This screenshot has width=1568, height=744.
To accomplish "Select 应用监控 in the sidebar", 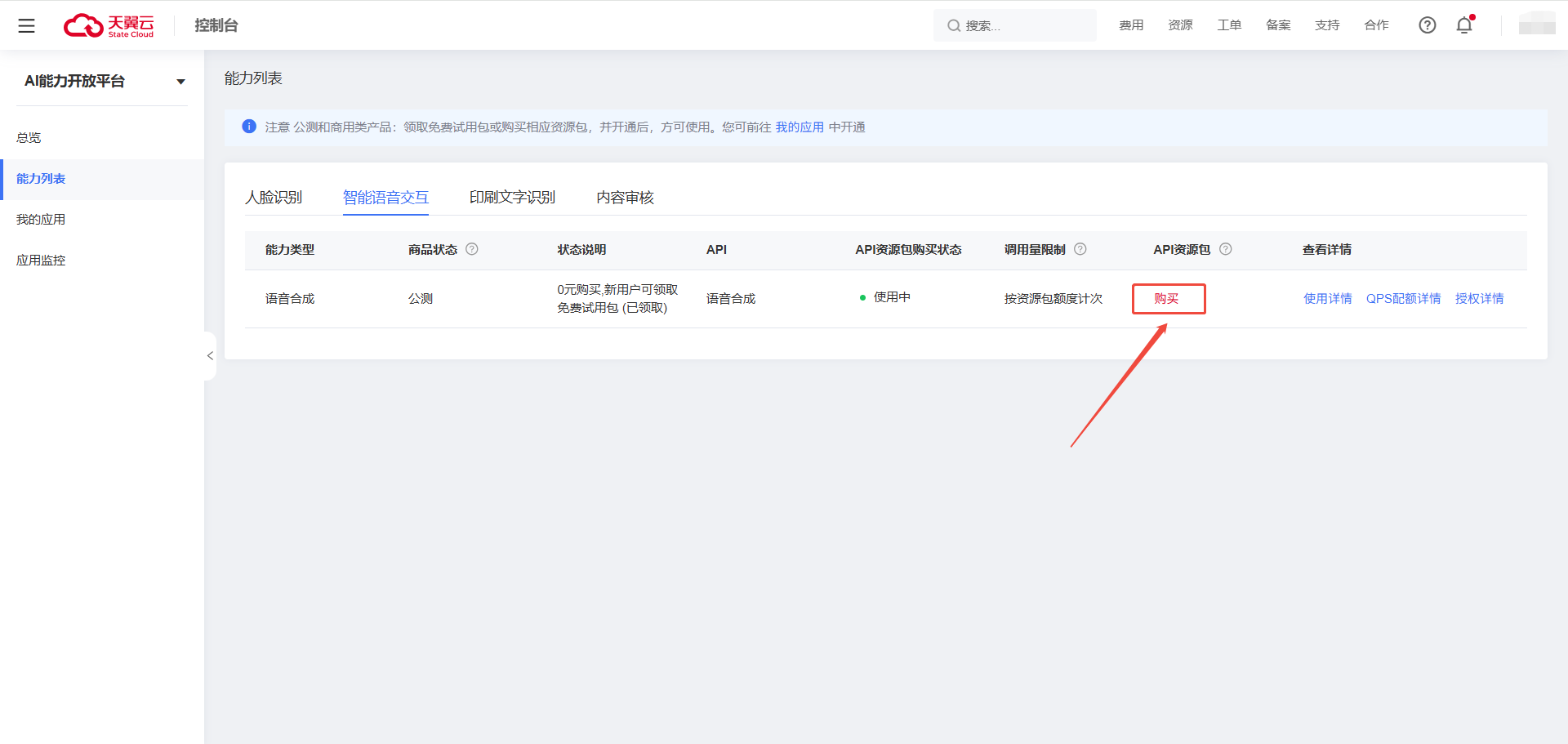I will pos(41,259).
